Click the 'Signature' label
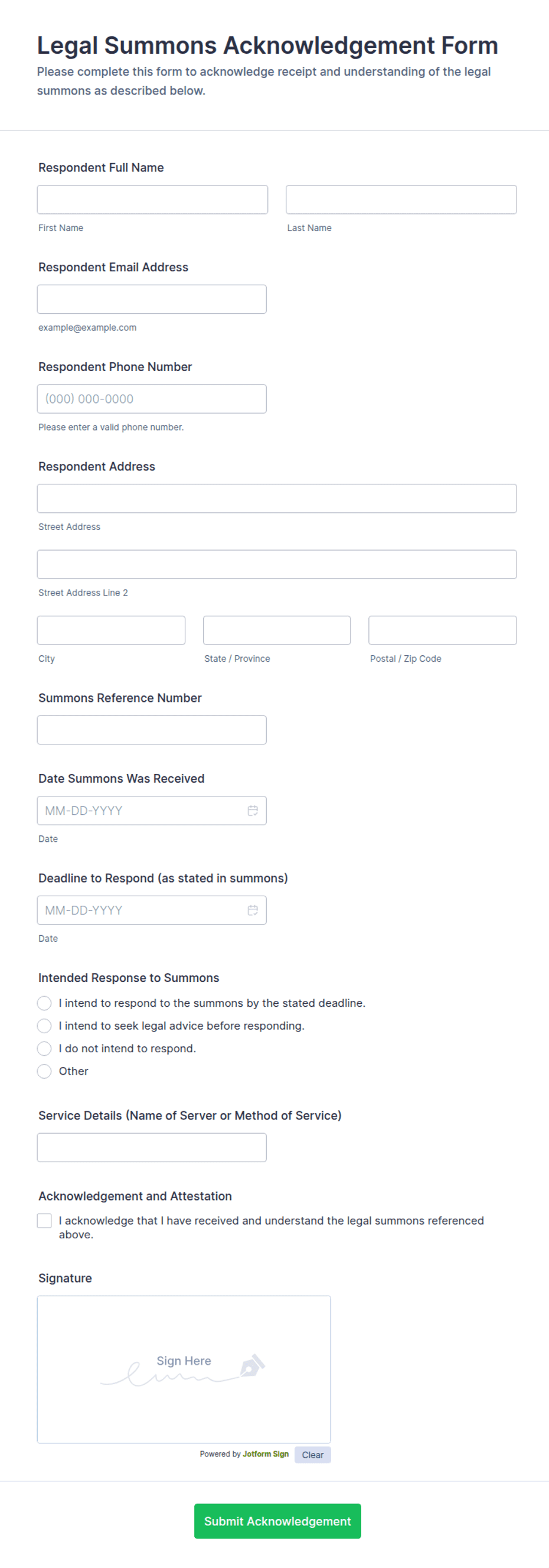549x1568 pixels. pyautogui.click(x=65, y=1279)
